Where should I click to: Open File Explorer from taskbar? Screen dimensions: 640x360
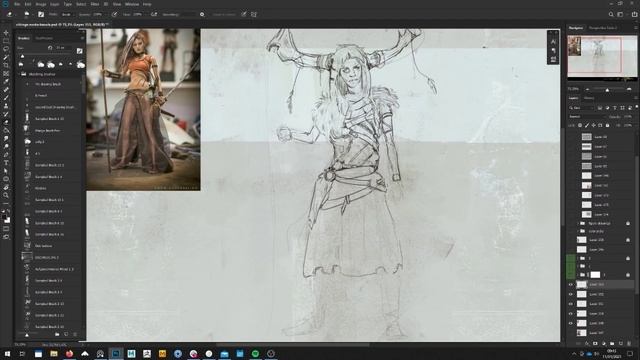pyautogui.click(x=54, y=353)
